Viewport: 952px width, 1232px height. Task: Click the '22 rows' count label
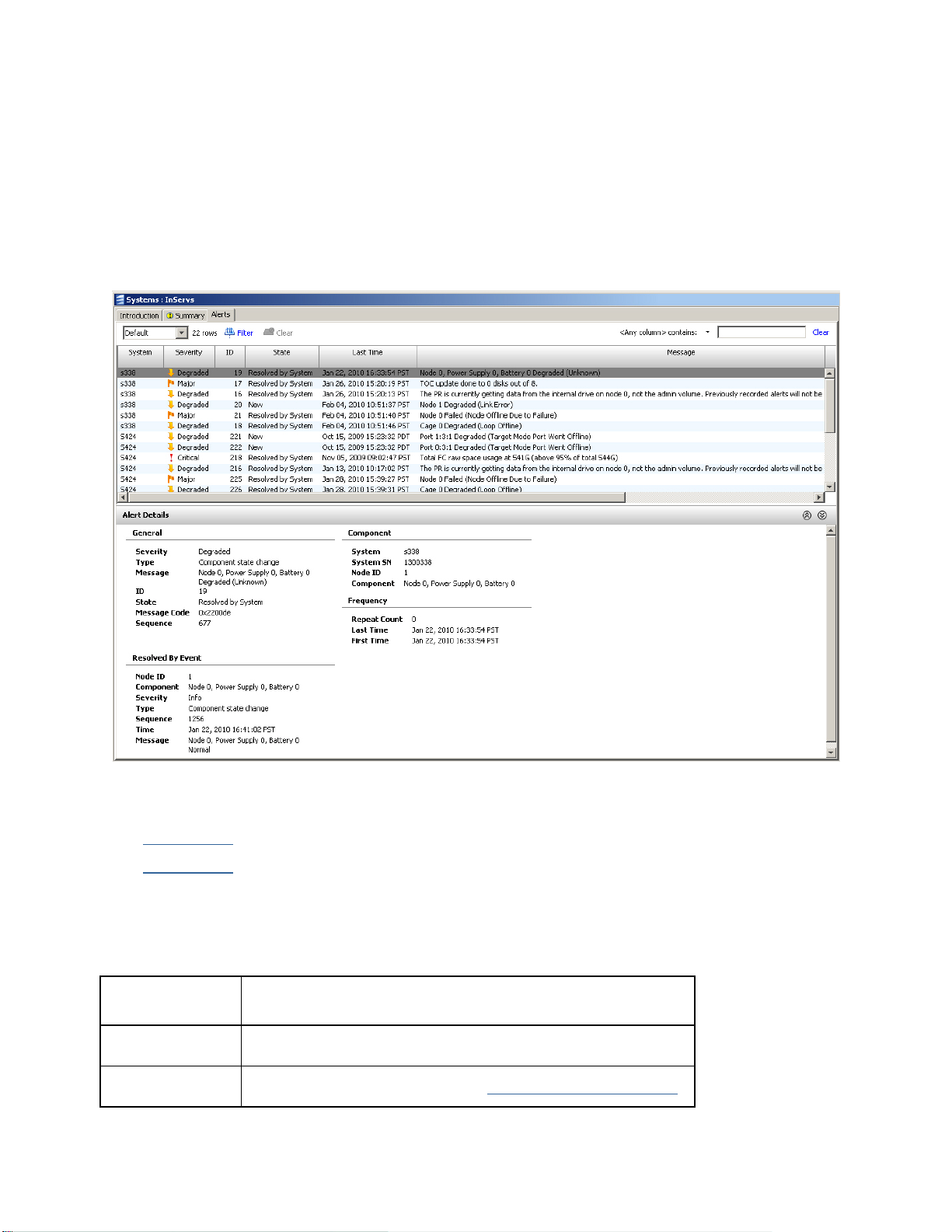click(x=204, y=333)
